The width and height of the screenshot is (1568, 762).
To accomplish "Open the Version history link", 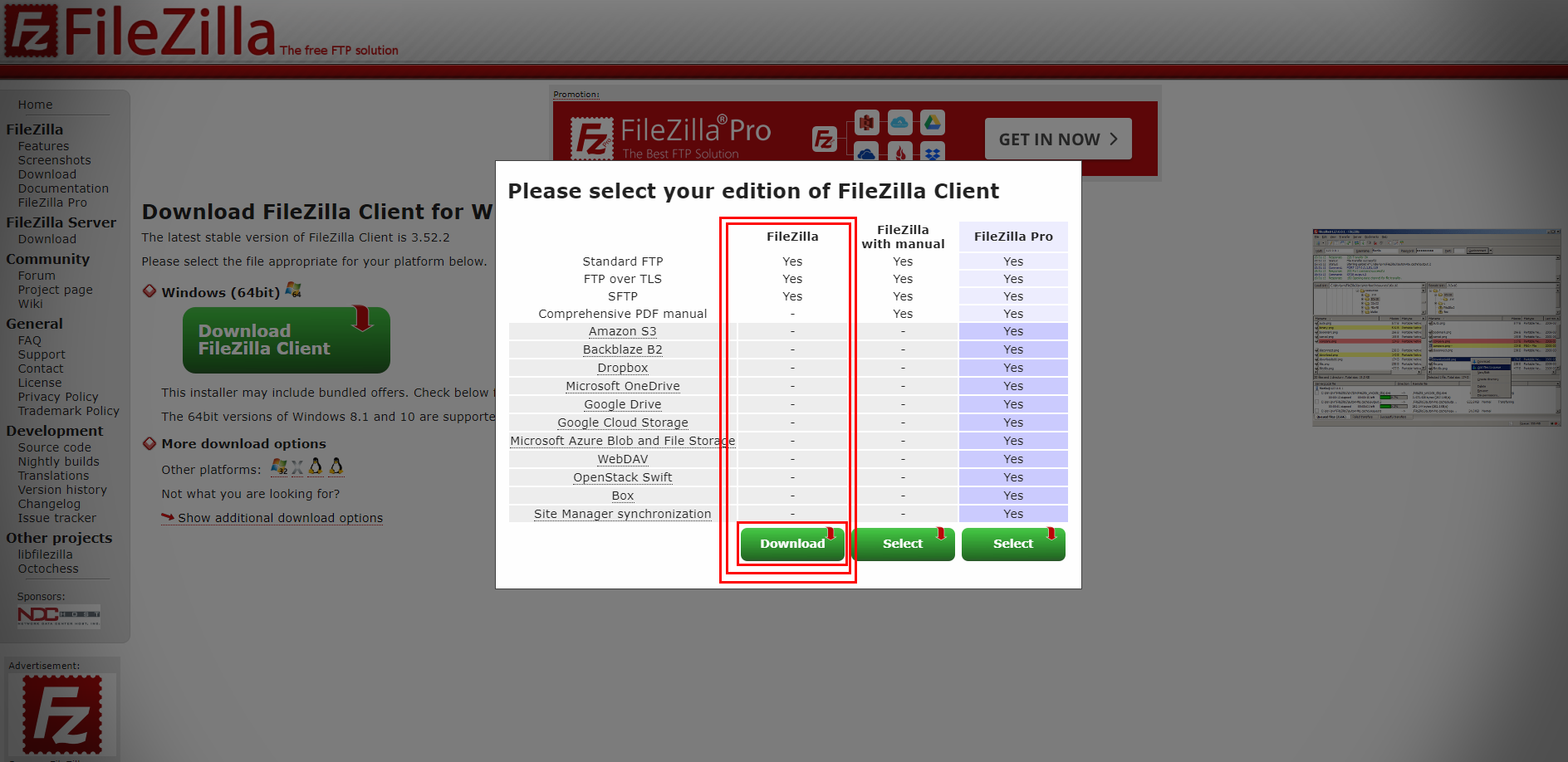I will 62,490.
